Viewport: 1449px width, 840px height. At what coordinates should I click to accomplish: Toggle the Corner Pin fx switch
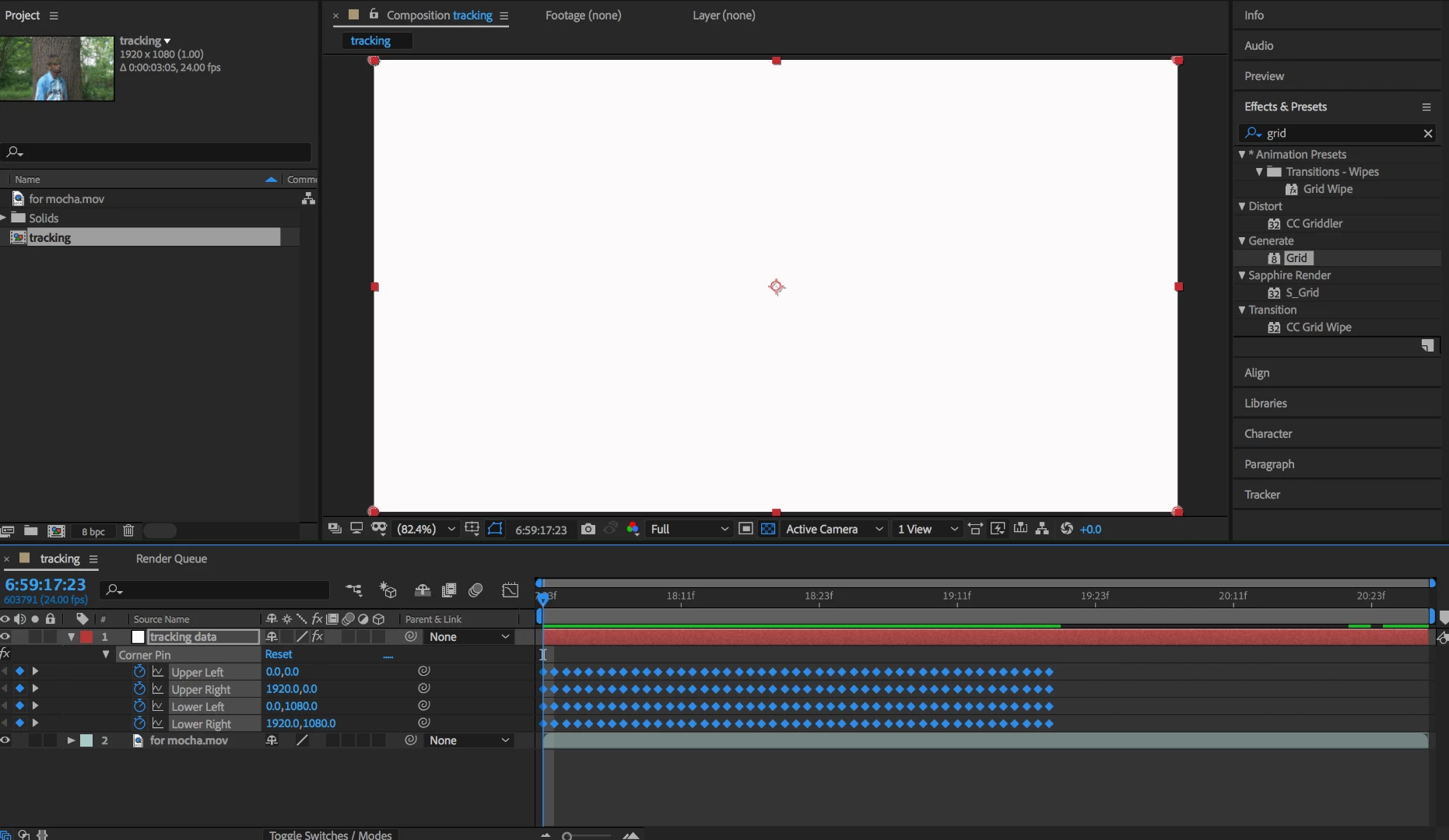tap(5, 653)
